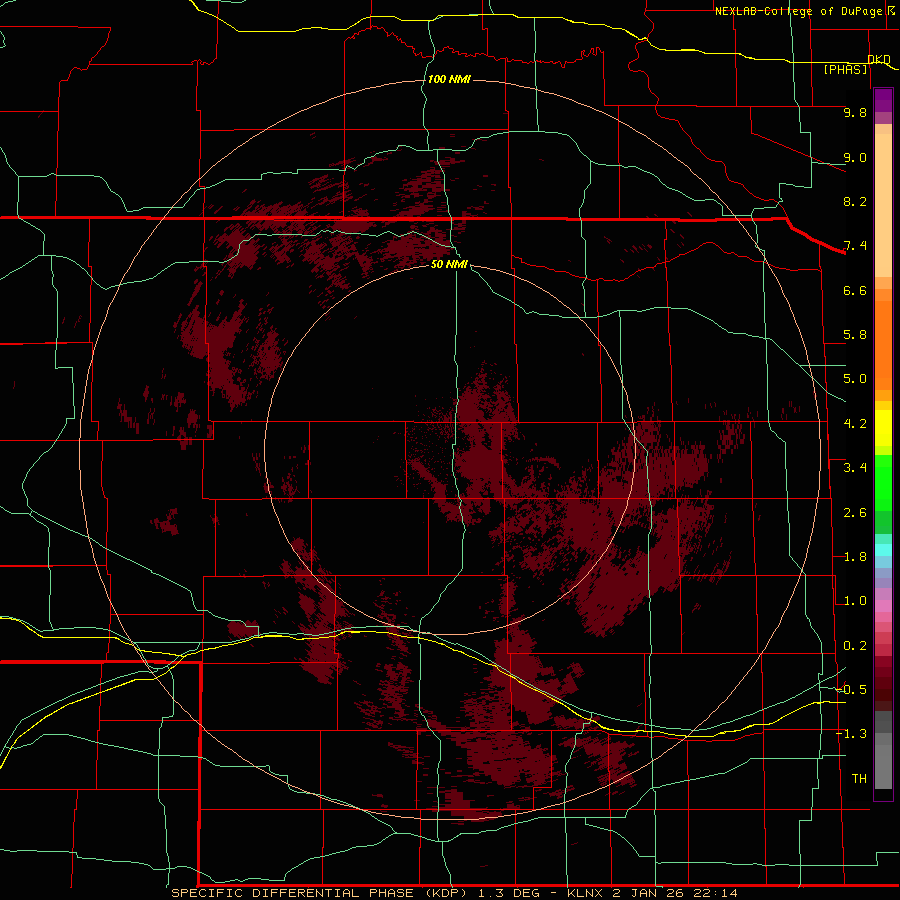
Task: Click the pink color band in the legend
Action: pyautogui.click(x=883, y=606)
